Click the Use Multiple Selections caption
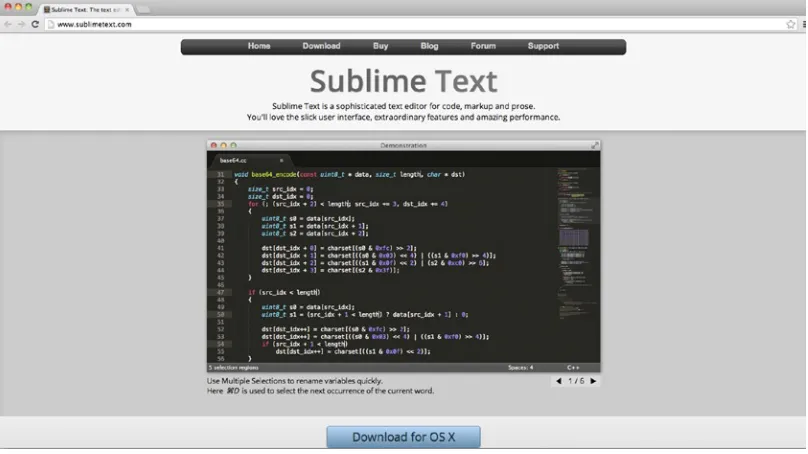 pyautogui.click(x=295, y=381)
